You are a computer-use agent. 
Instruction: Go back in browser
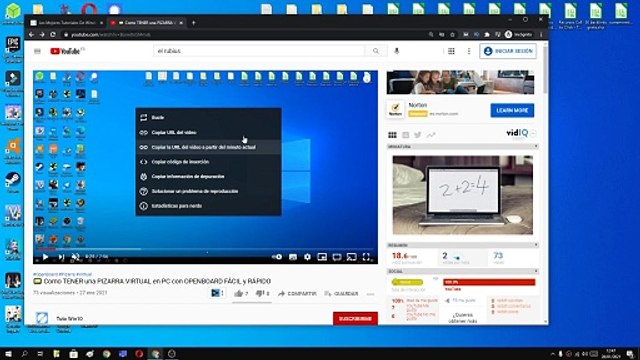(x=31, y=35)
